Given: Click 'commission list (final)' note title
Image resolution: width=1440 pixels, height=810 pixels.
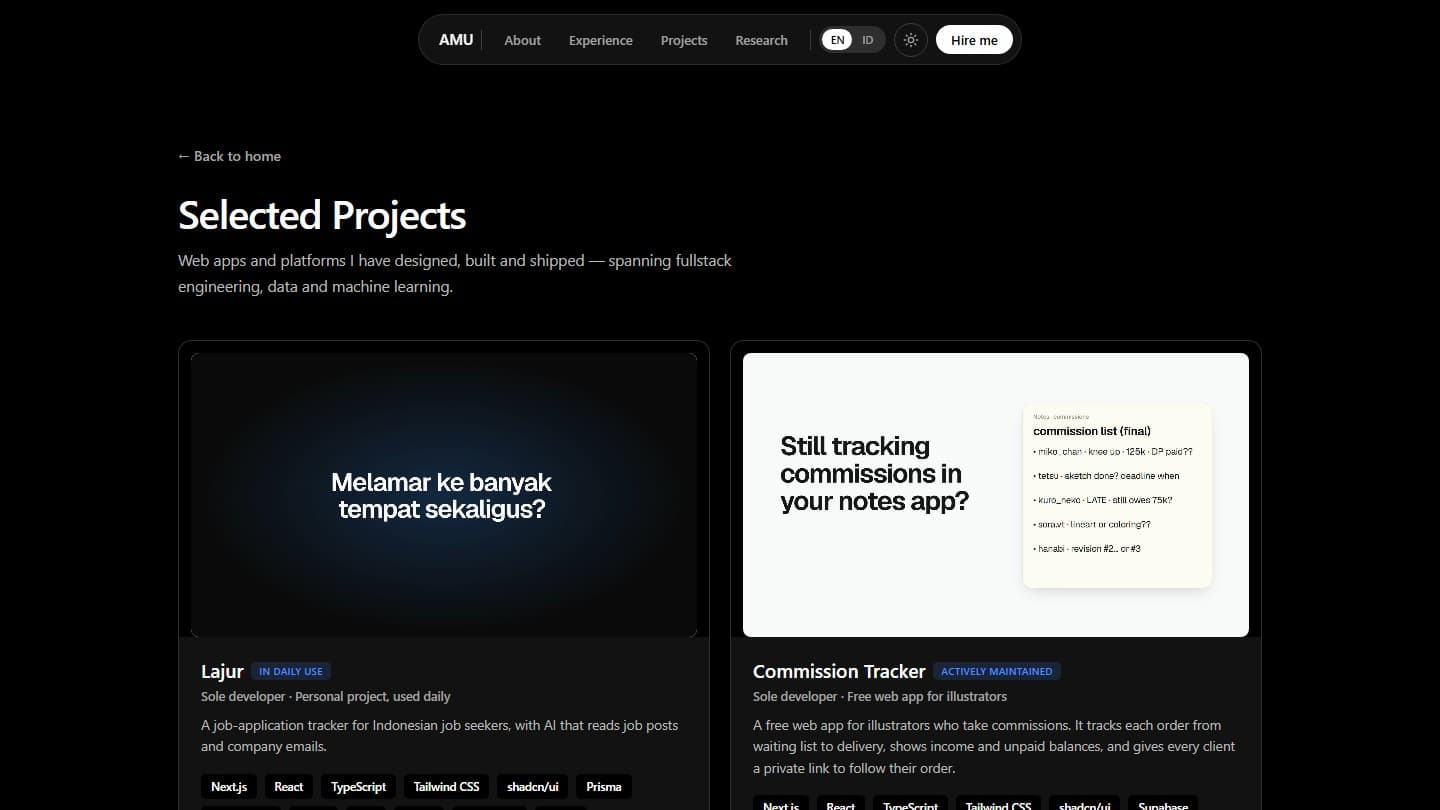Looking at the screenshot, I should pyautogui.click(x=1092, y=431).
